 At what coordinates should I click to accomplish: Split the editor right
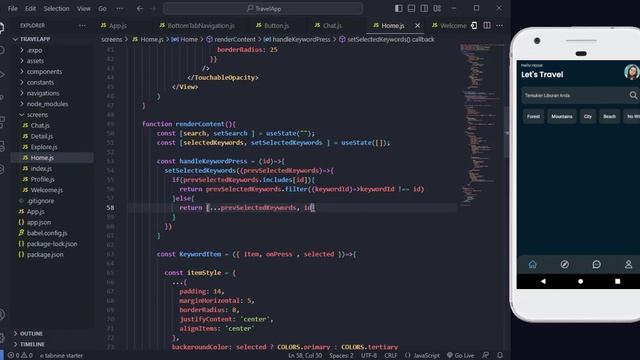[x=487, y=25]
